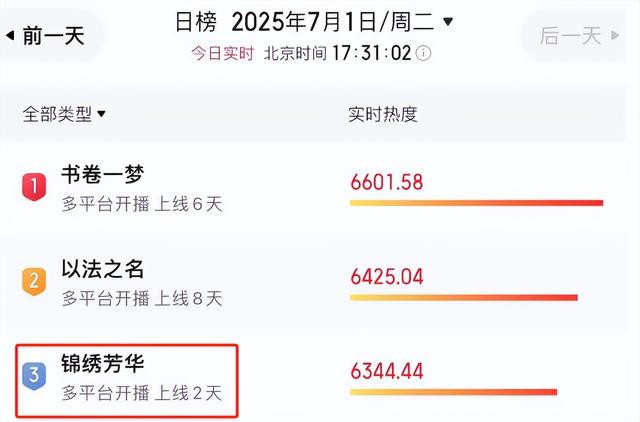
Task: Click the 今日实时 label
Action: tap(223, 53)
